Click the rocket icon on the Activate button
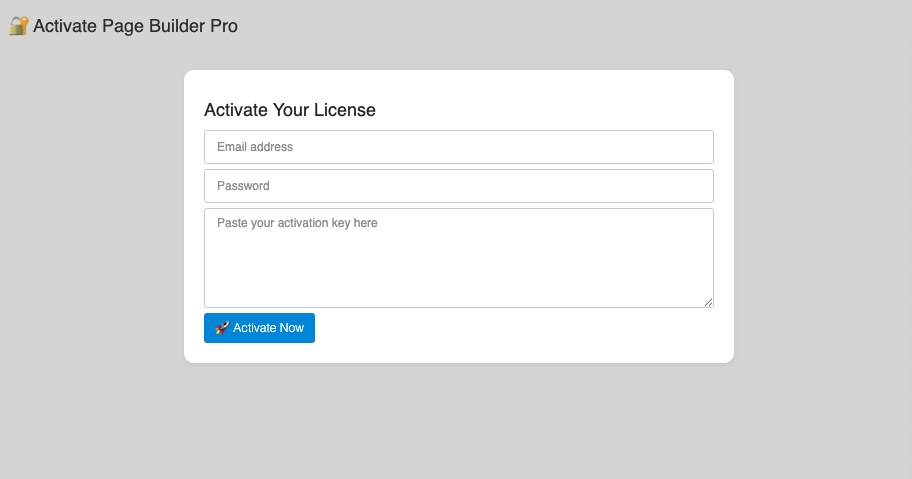This screenshot has width=912, height=479. pyautogui.click(x=222, y=328)
